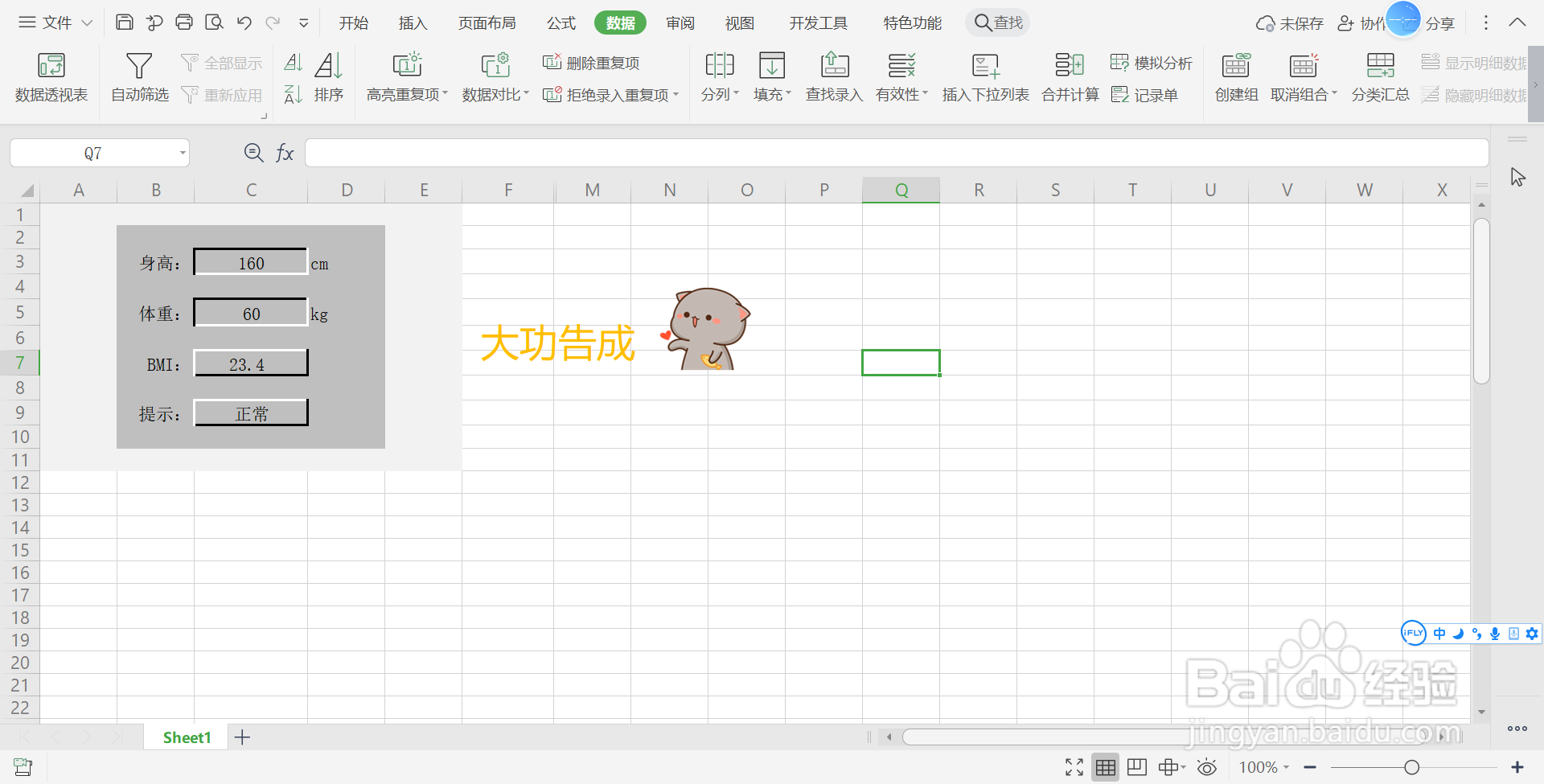Viewport: 1544px width, 784px height.
Task: Click the 未保存 cloud status button
Action: pos(1290,23)
